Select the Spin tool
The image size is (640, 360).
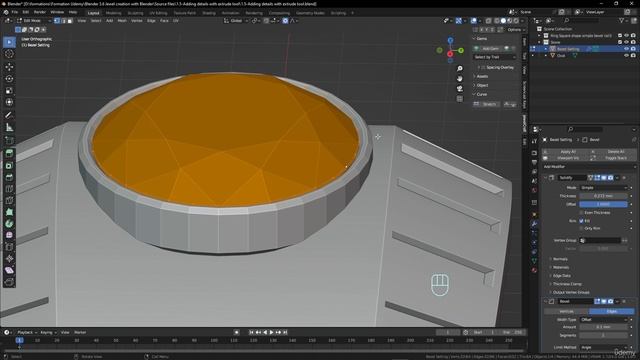pyautogui.click(x=9, y=224)
